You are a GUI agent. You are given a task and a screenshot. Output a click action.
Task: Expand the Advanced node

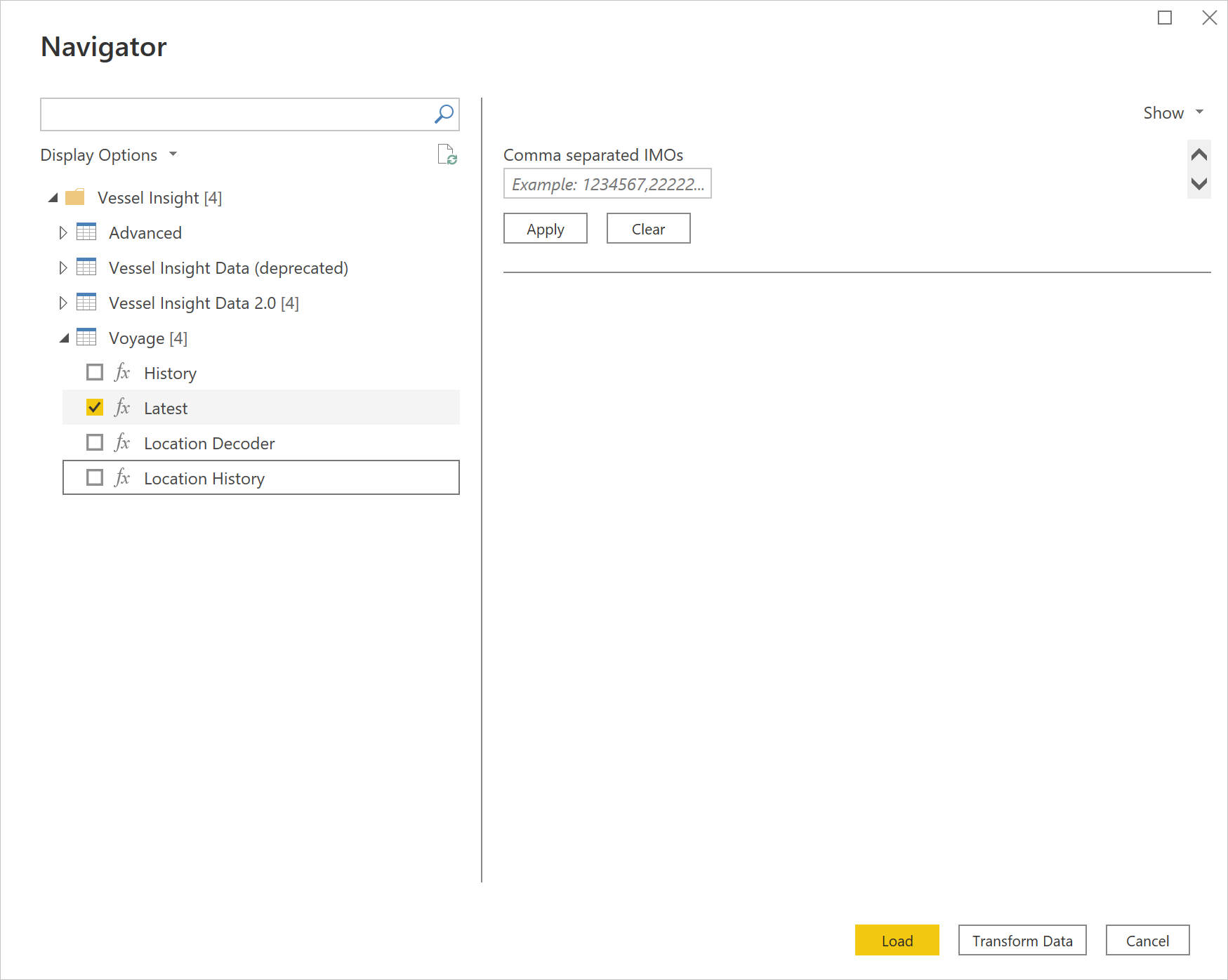pyautogui.click(x=63, y=232)
